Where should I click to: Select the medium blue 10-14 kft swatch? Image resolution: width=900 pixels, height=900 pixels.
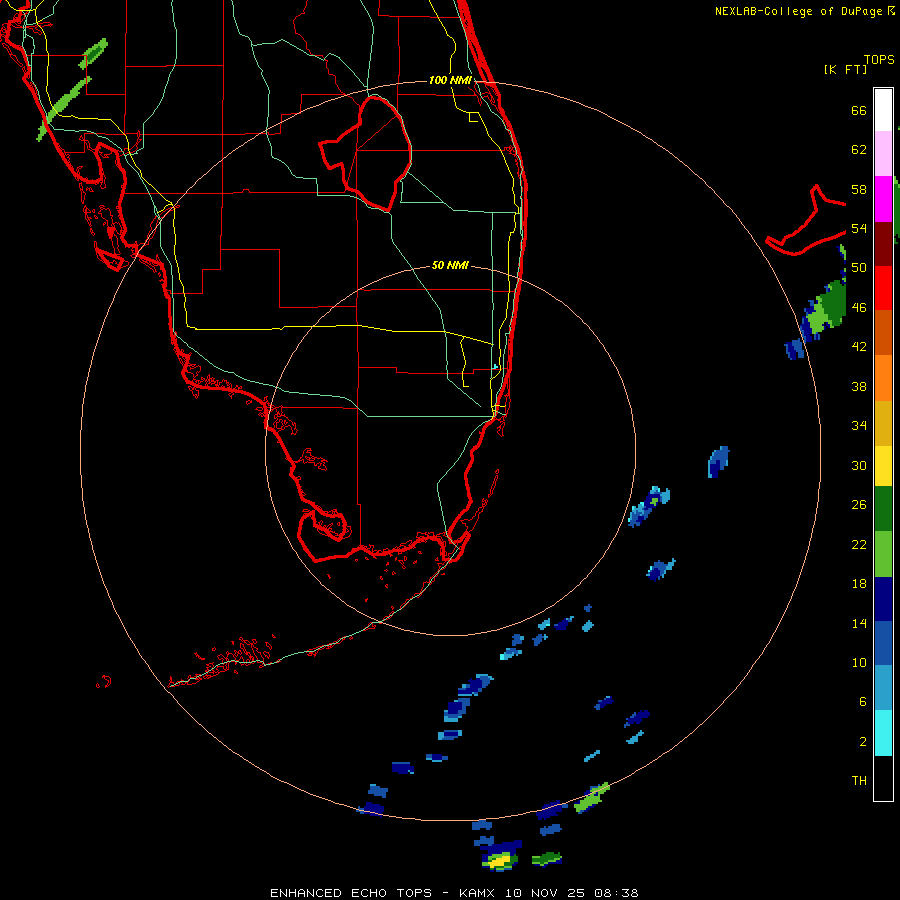click(x=883, y=643)
